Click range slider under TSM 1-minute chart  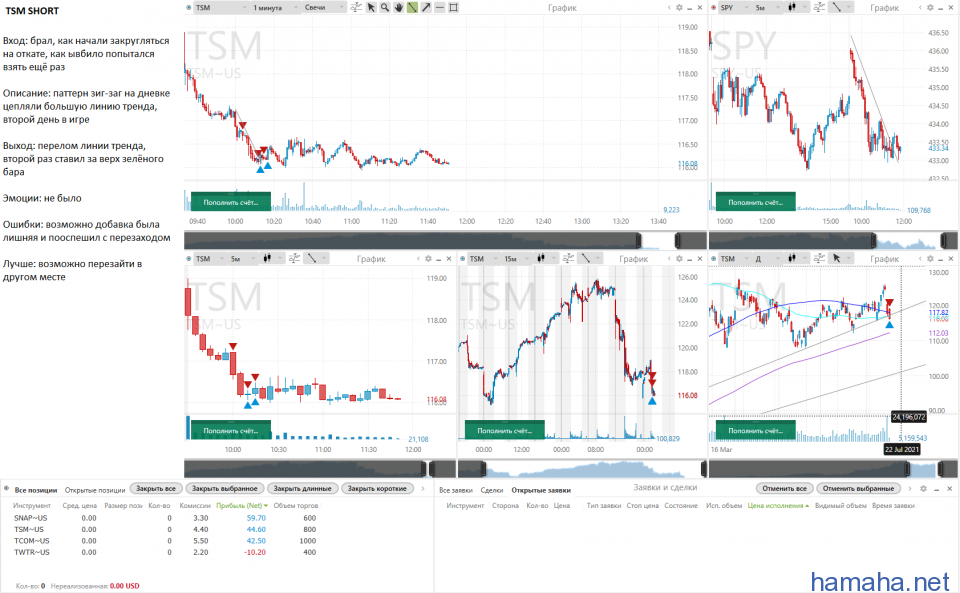click(445, 240)
